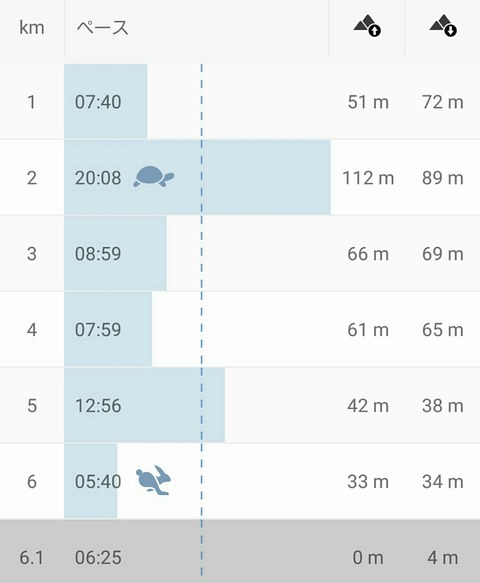The image size is (480, 583).
Task: Click the 07:59 pace value
Action: pos(98,330)
